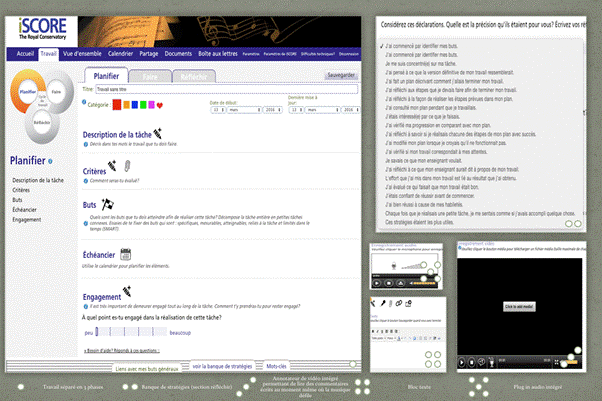
Task: Select 'Je savais ce que mon enseignant voulait.'
Action: tap(423, 161)
